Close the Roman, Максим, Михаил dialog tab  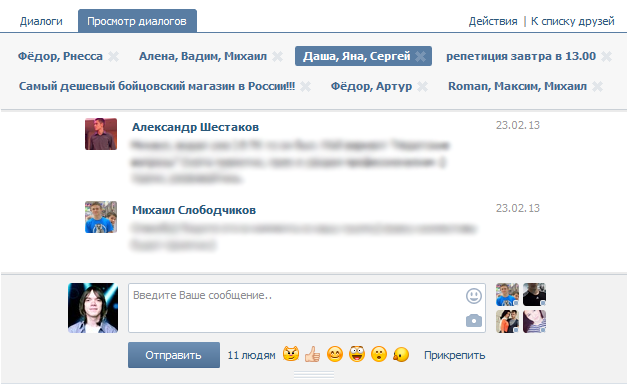[597, 86]
